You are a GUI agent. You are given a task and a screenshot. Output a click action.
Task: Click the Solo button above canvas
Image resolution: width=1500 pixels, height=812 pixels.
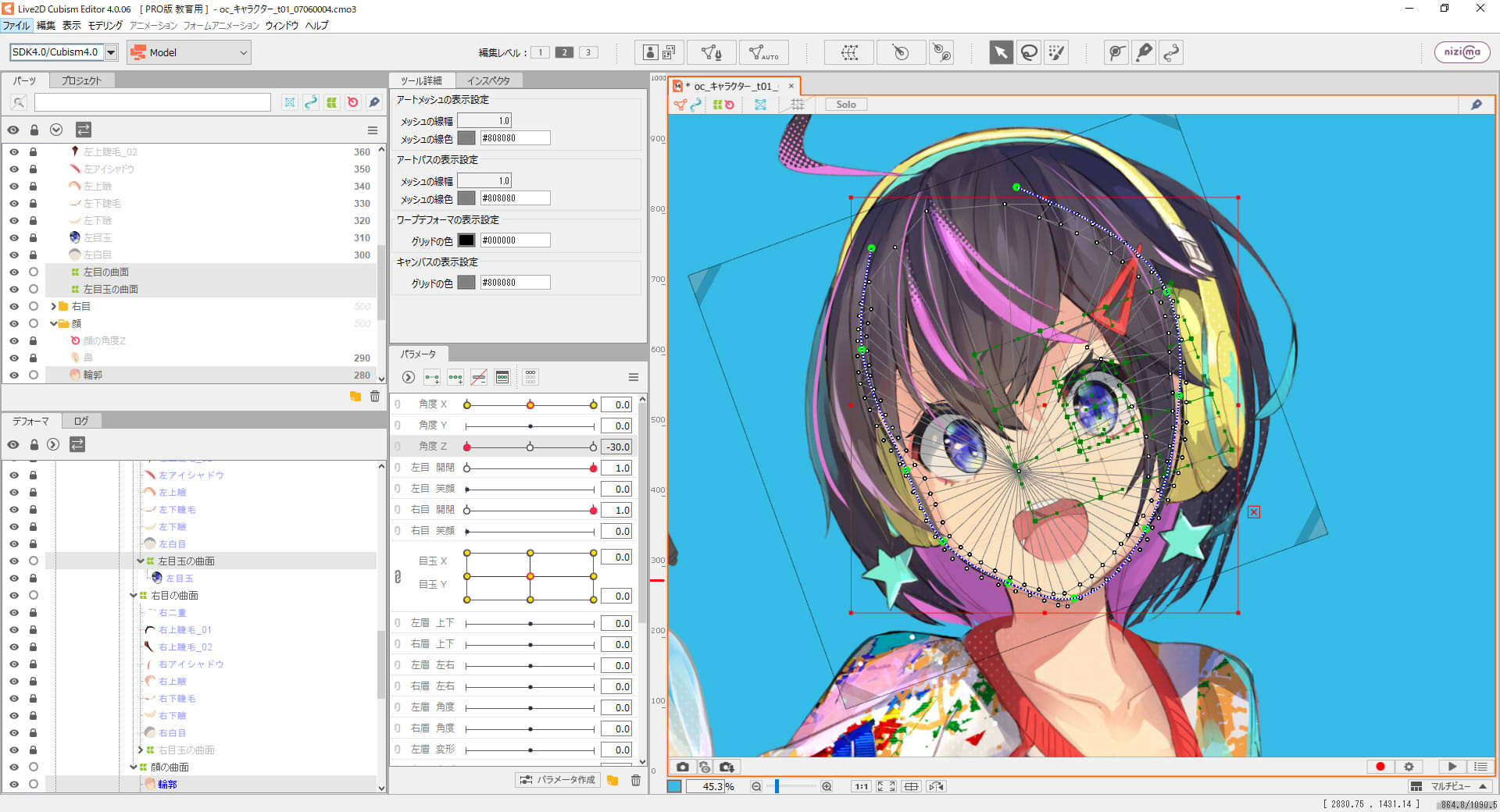click(x=845, y=105)
